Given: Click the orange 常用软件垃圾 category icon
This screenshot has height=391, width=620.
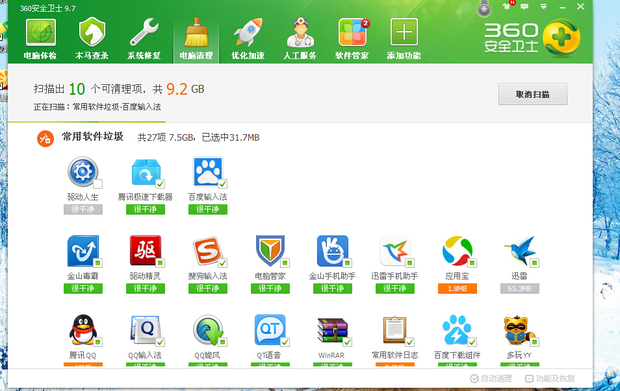Looking at the screenshot, I should click(45, 138).
